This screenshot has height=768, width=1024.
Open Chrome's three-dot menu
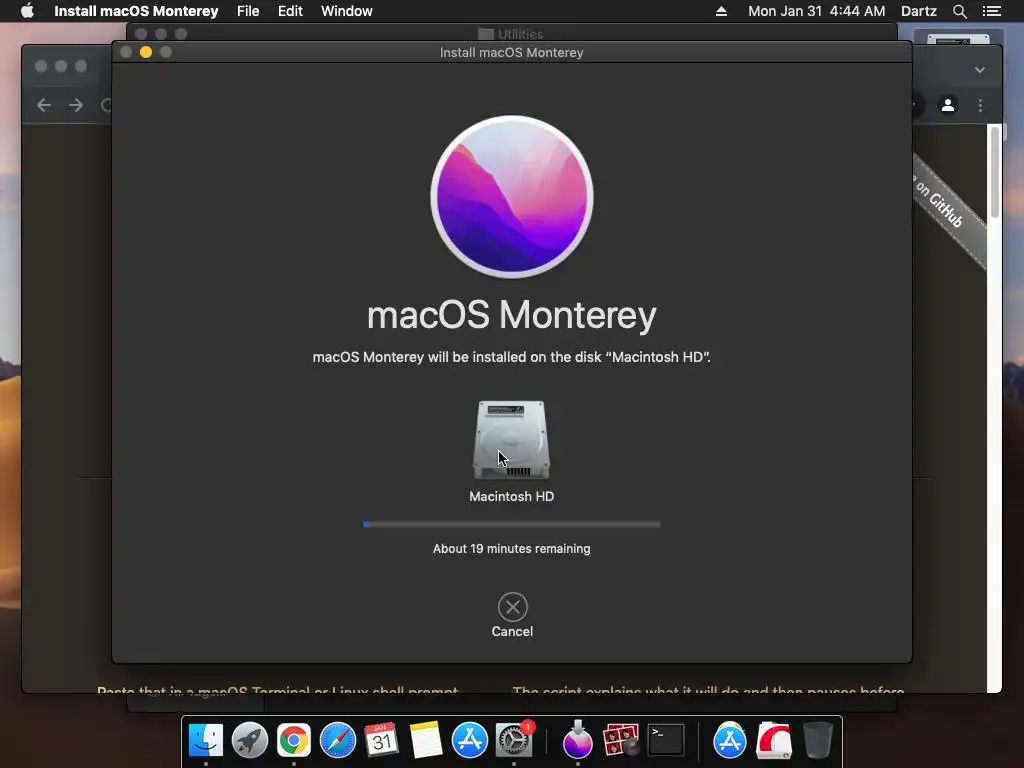[x=980, y=104]
